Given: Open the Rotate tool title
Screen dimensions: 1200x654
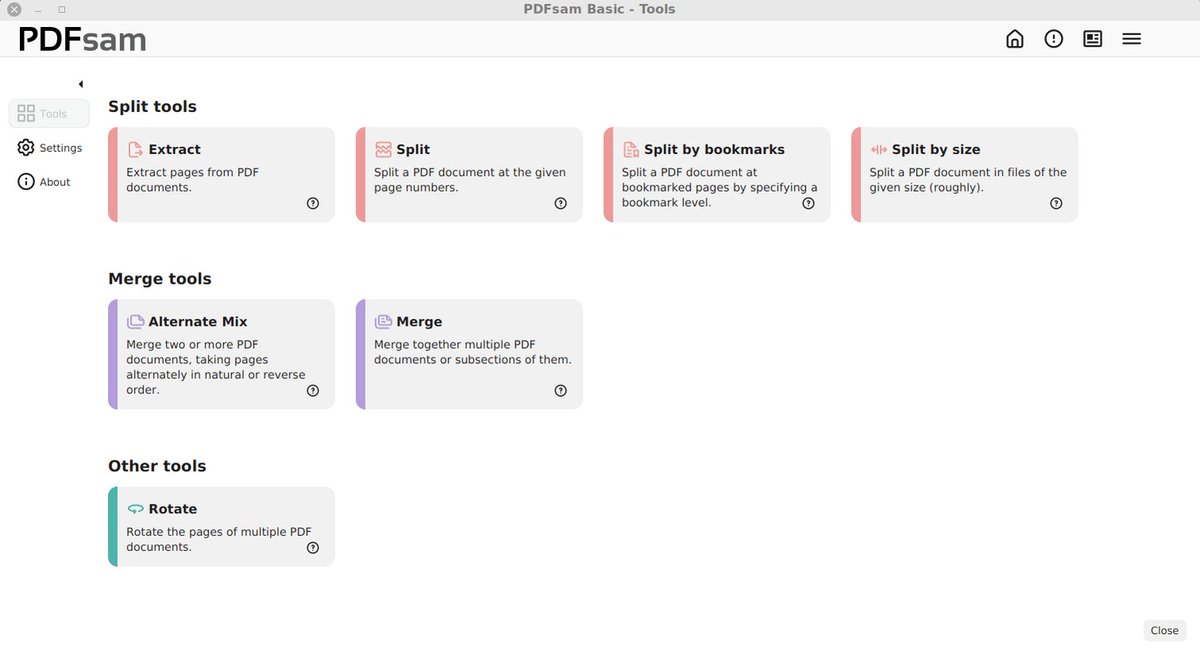Looking at the screenshot, I should click(173, 509).
